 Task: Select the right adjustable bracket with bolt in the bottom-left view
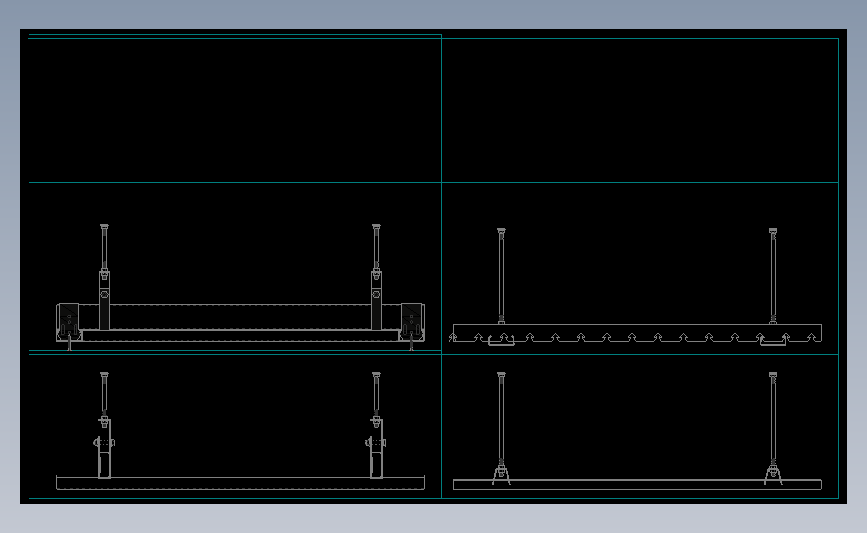(376, 448)
